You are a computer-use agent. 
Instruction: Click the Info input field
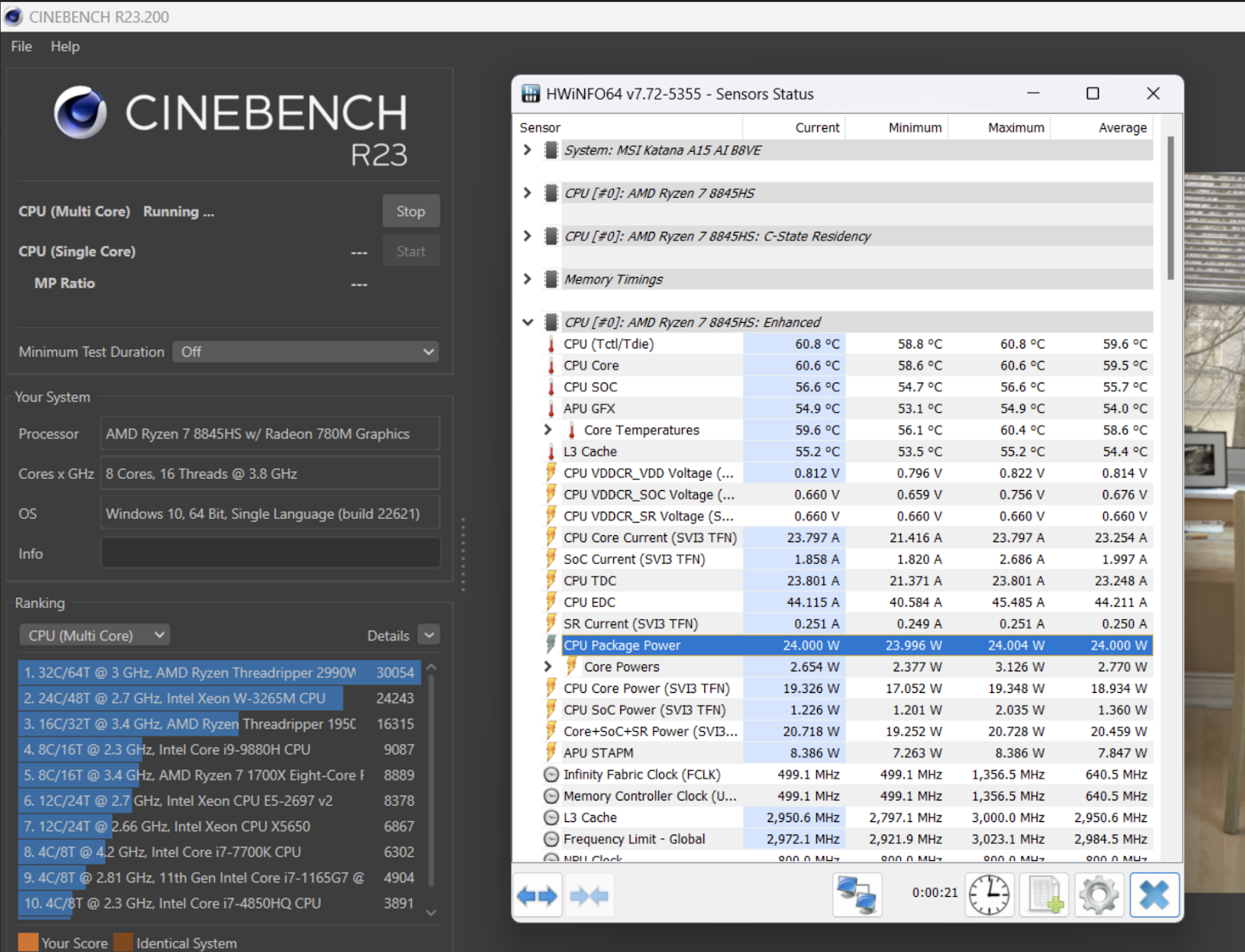271,553
